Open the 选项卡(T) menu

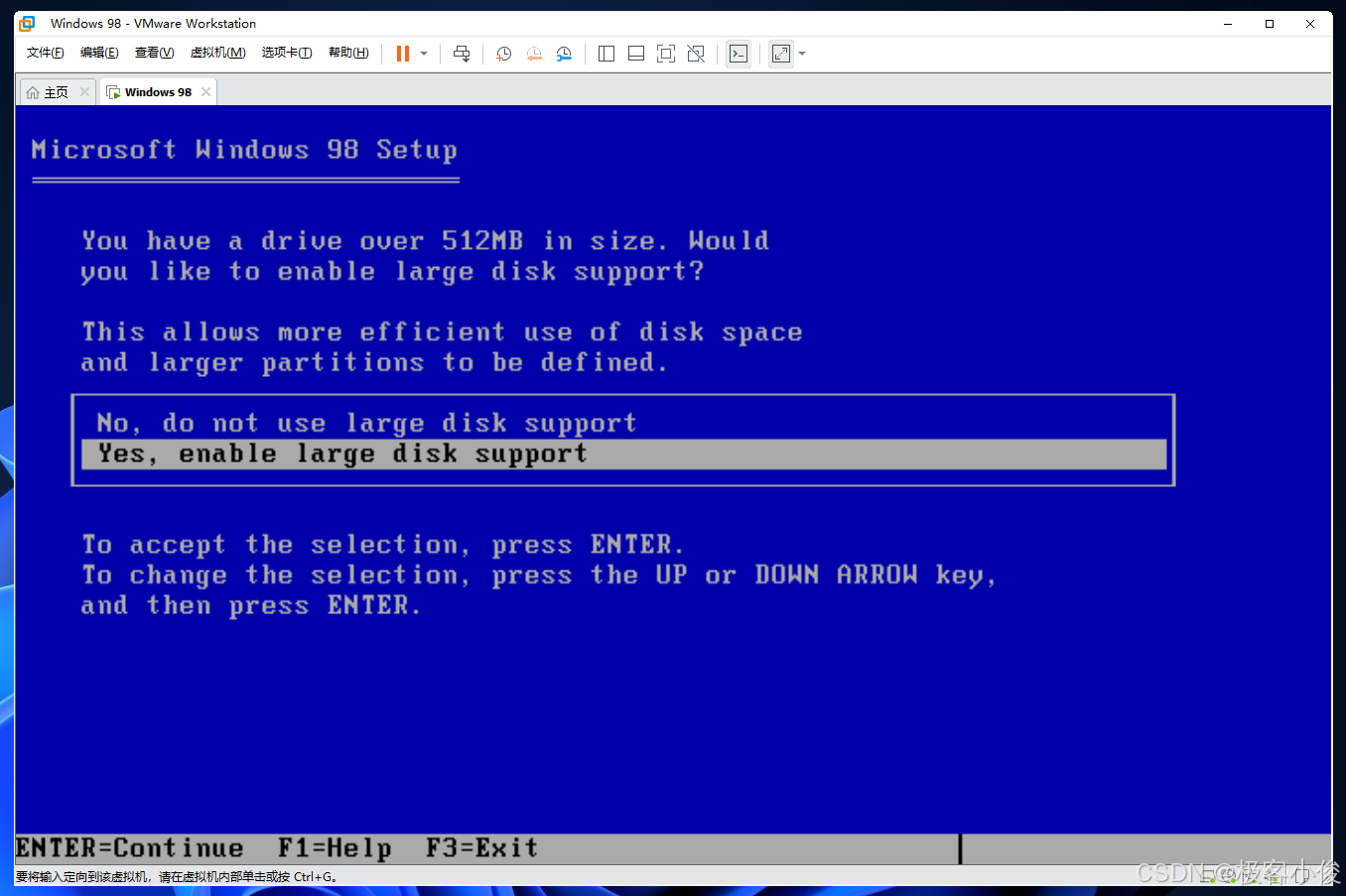pyautogui.click(x=287, y=53)
